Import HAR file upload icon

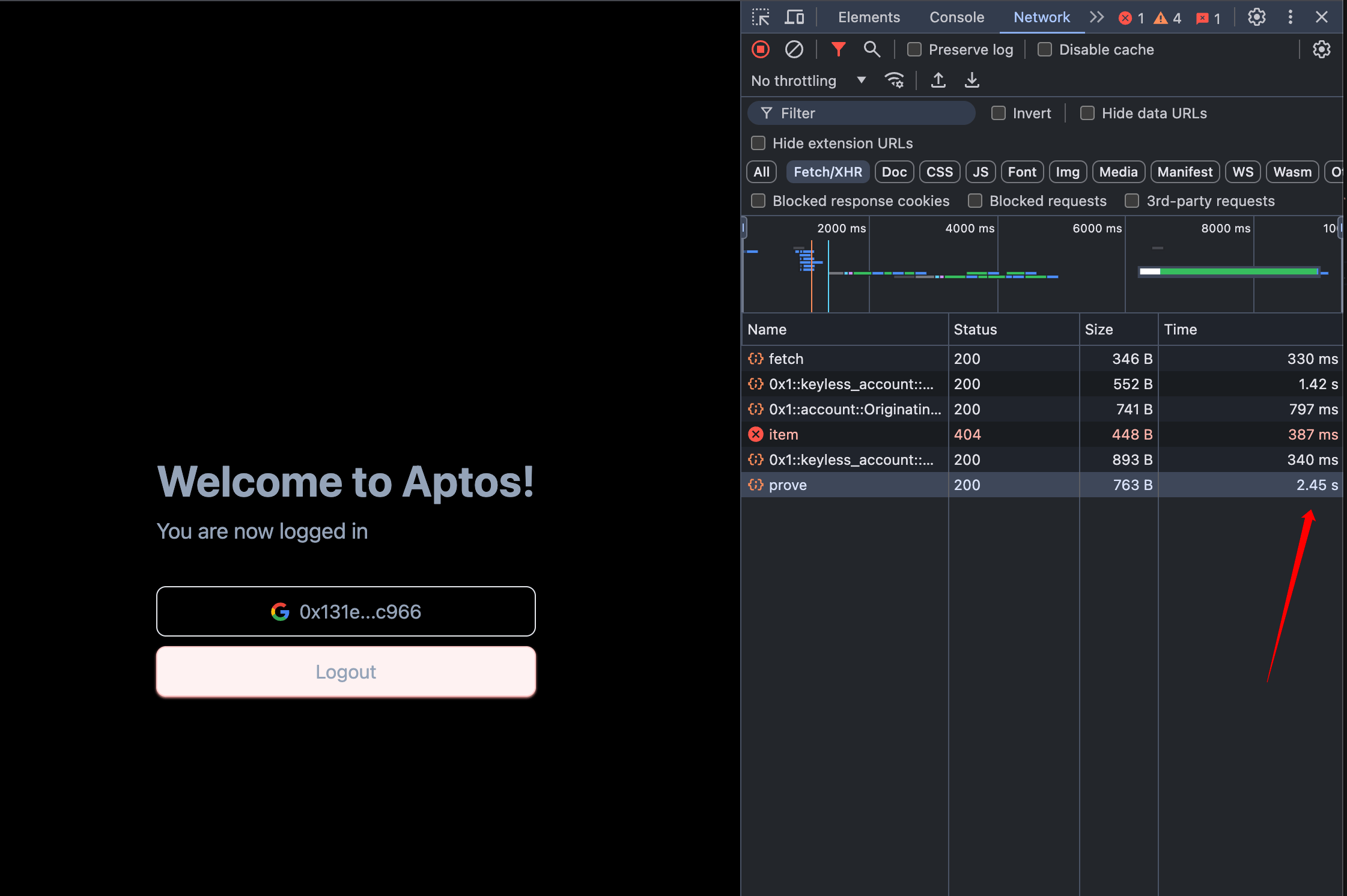[938, 80]
